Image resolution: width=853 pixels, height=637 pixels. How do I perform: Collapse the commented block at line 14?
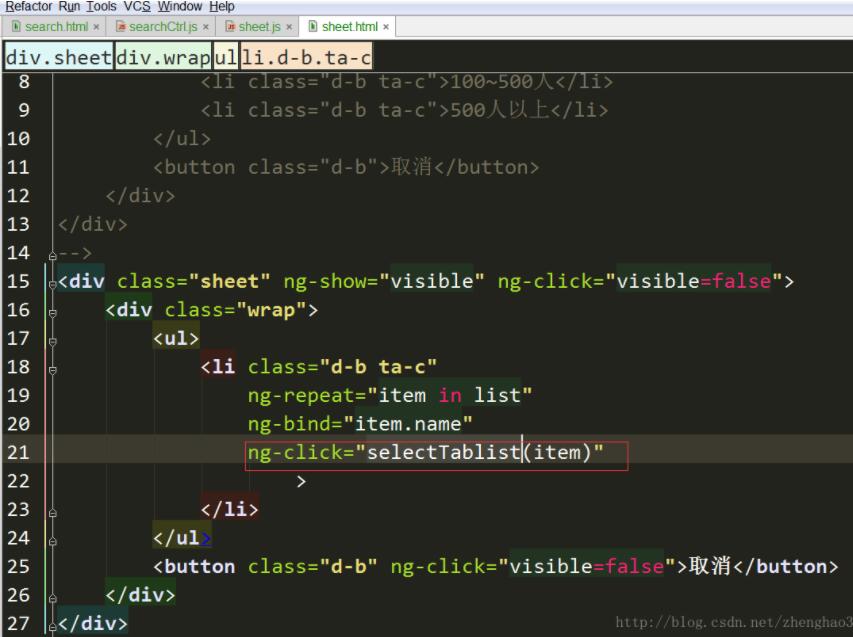click(x=52, y=253)
